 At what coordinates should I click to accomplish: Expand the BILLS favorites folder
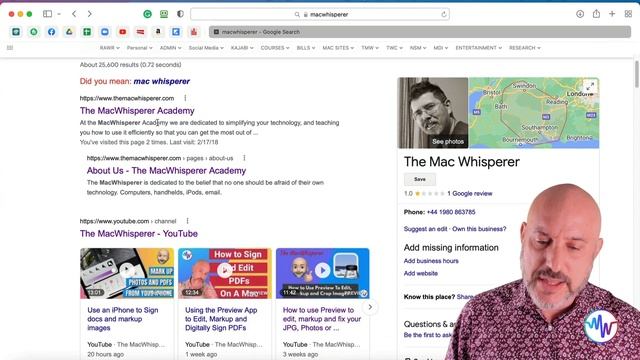coord(306,48)
